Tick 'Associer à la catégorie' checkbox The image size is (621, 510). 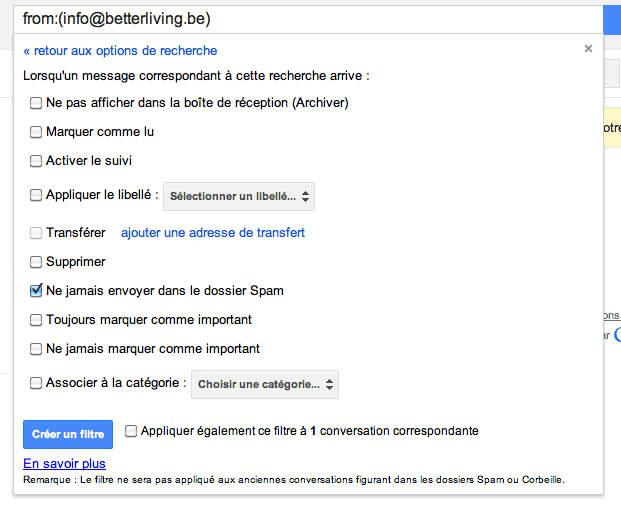[x=36, y=383]
